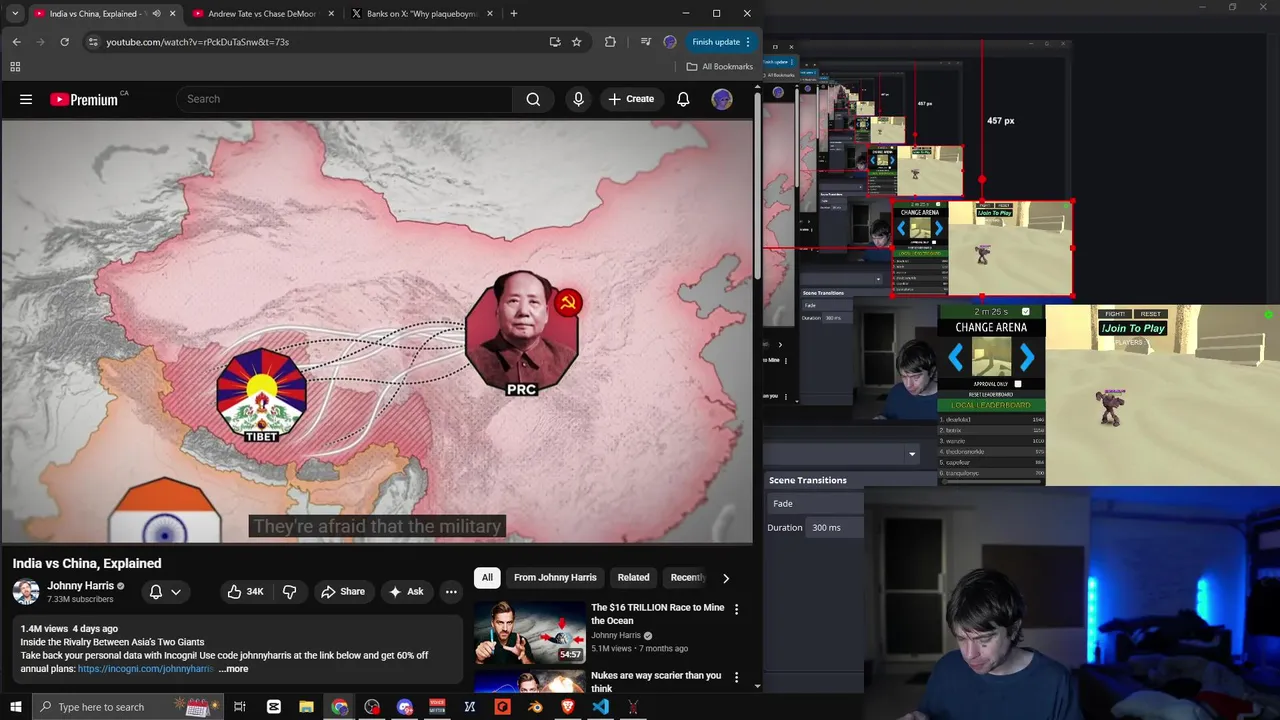The image size is (1280, 720).
Task: Open apps grid in bookmarks bar
Action: click(15, 67)
